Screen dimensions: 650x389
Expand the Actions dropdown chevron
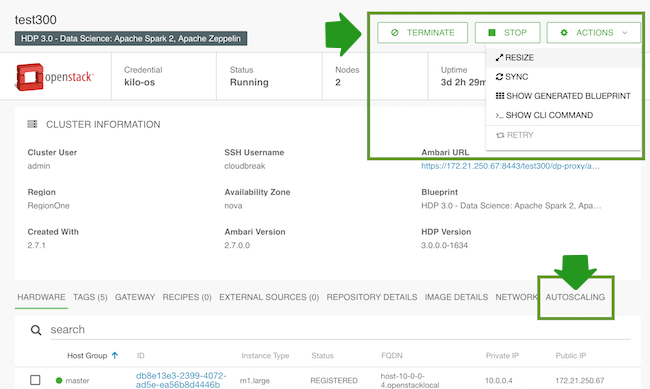pyautogui.click(x=625, y=33)
